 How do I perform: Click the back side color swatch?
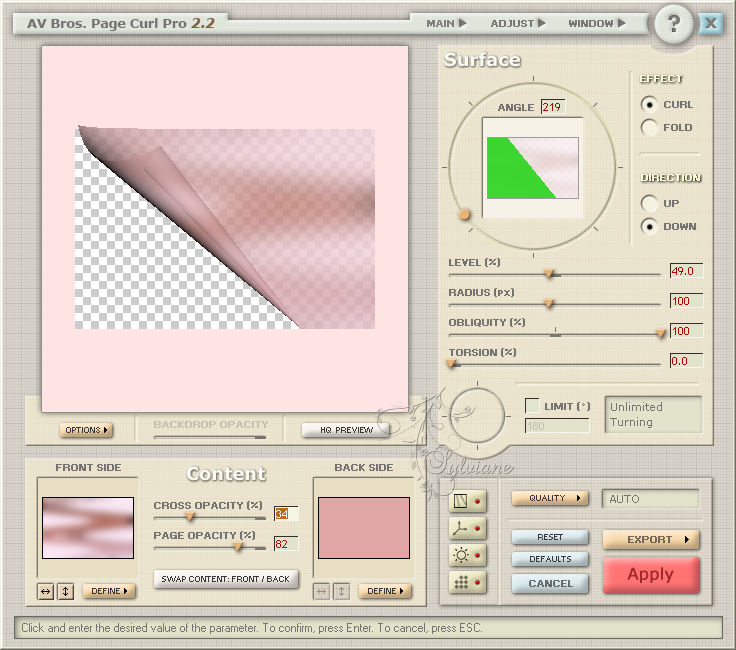click(364, 528)
